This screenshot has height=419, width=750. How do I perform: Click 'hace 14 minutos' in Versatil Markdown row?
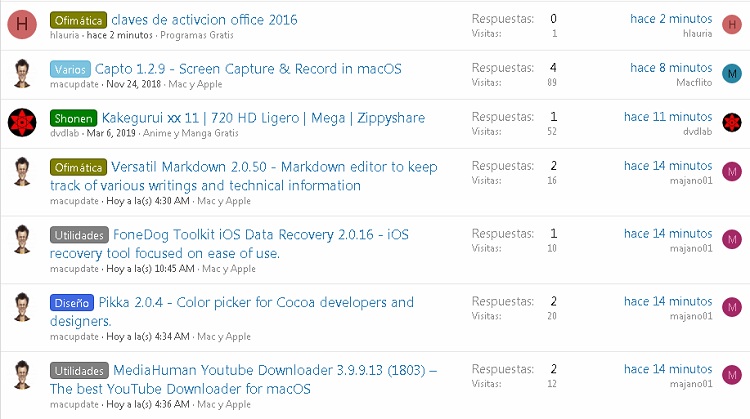pyautogui.click(x=668, y=165)
